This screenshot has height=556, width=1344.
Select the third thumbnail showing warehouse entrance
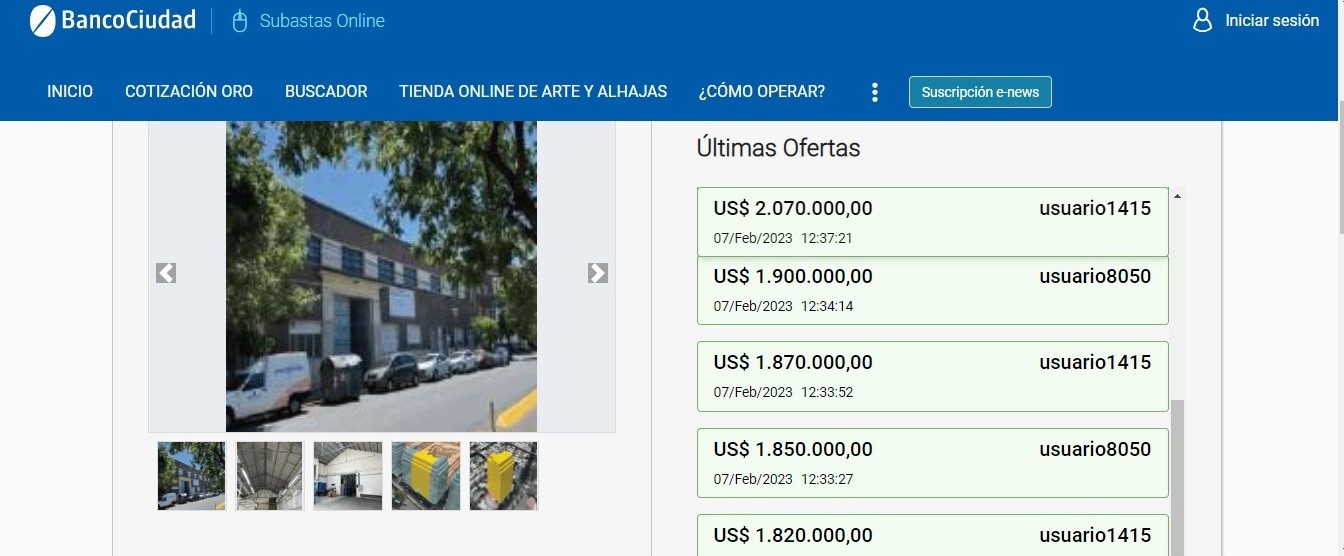coord(348,476)
